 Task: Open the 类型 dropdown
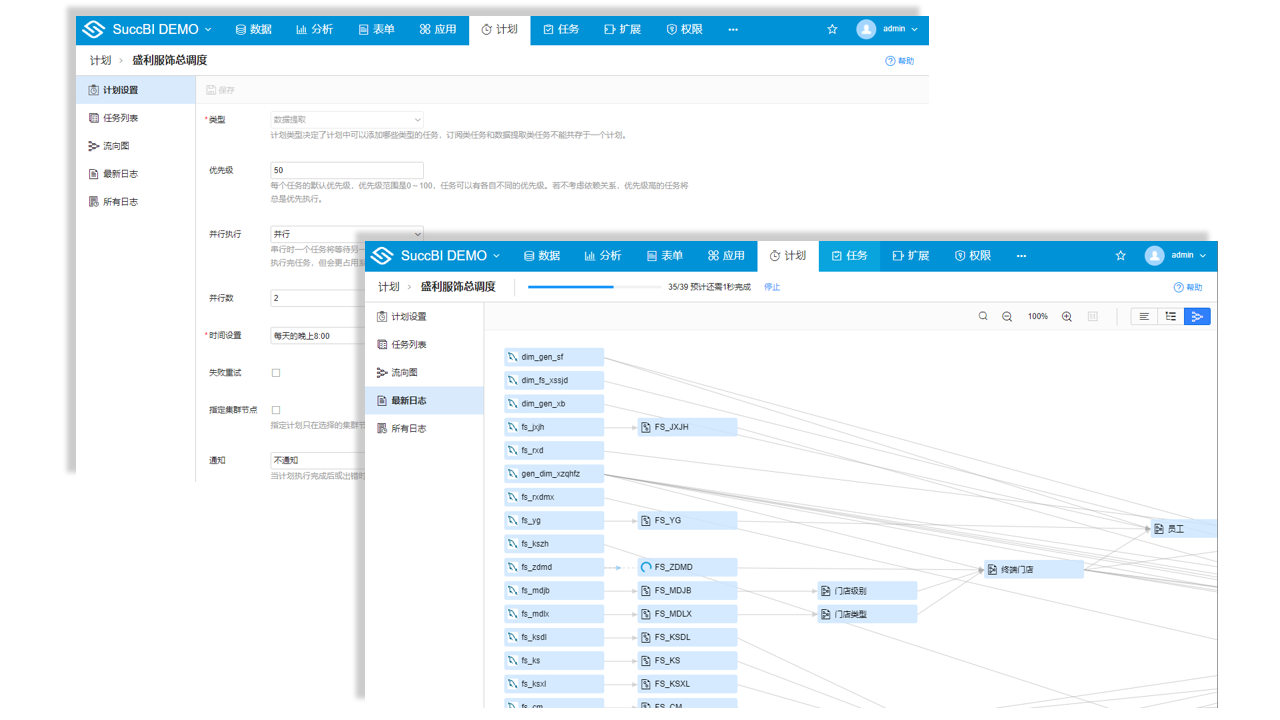346,120
